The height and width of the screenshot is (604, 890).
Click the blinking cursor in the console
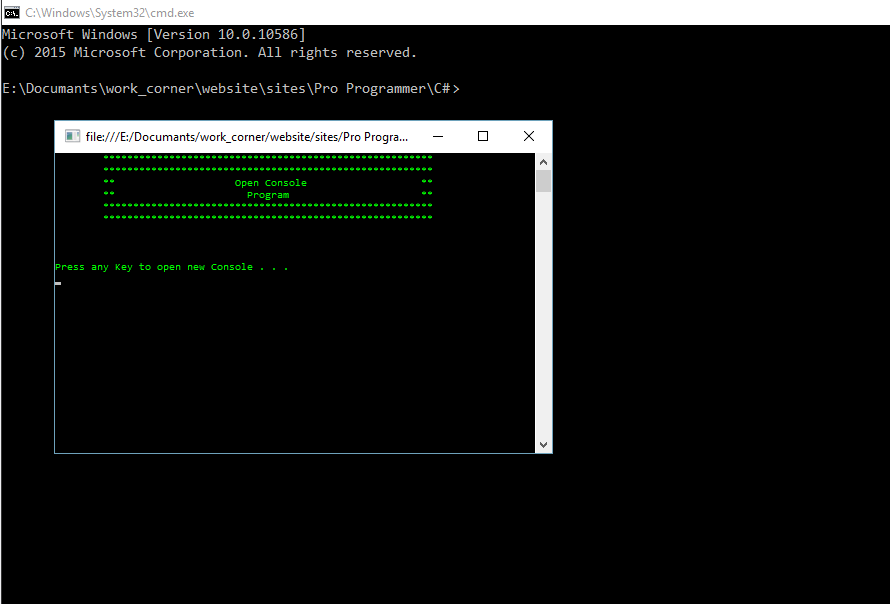click(57, 283)
